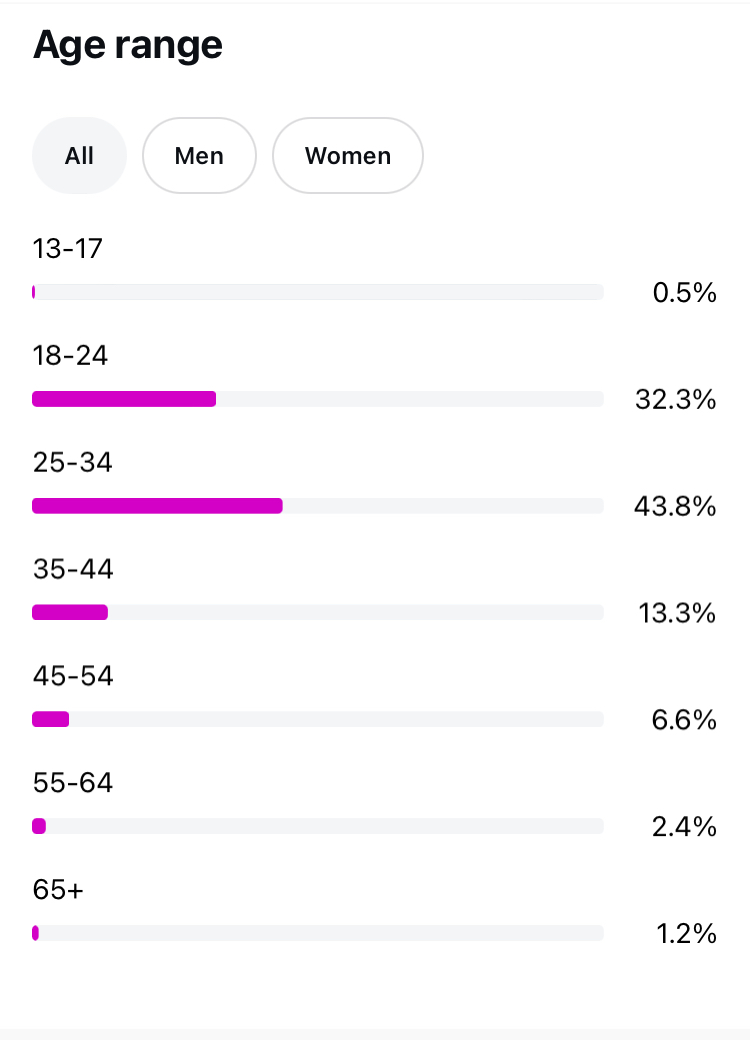Tap the 35-44 age label

point(73,570)
